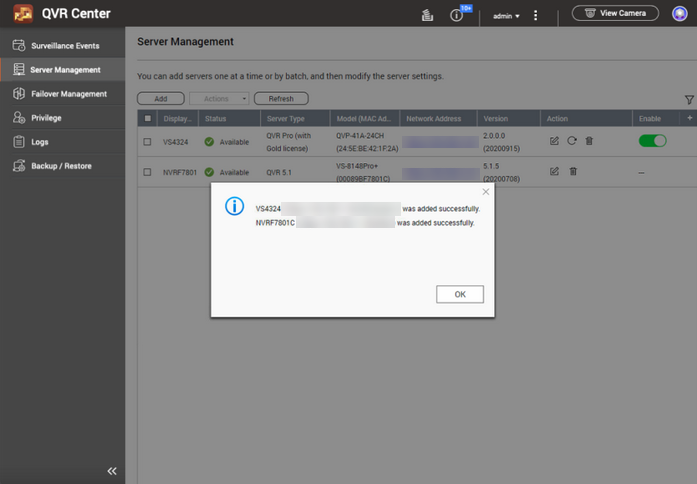Click the round user avatar icon
This screenshot has width=697, height=484.
tap(679, 14)
